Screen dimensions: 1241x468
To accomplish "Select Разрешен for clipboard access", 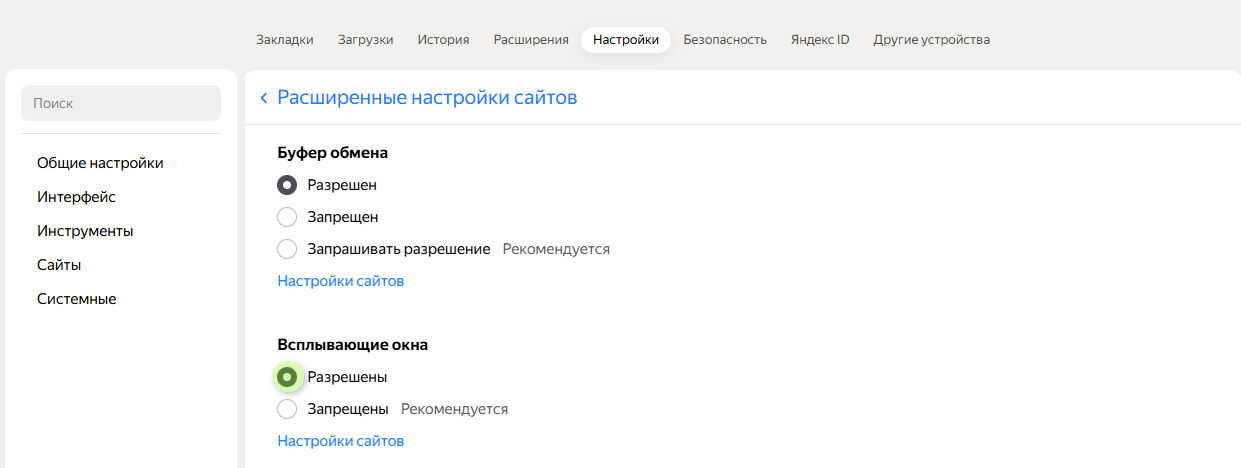I will coord(287,185).
